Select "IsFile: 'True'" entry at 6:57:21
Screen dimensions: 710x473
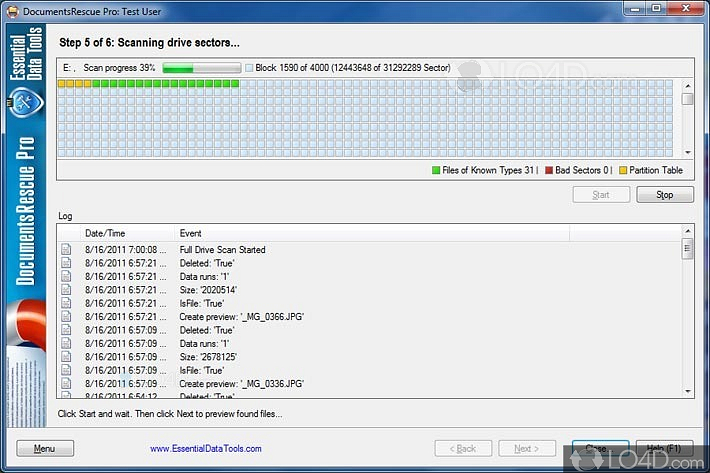click(202, 303)
